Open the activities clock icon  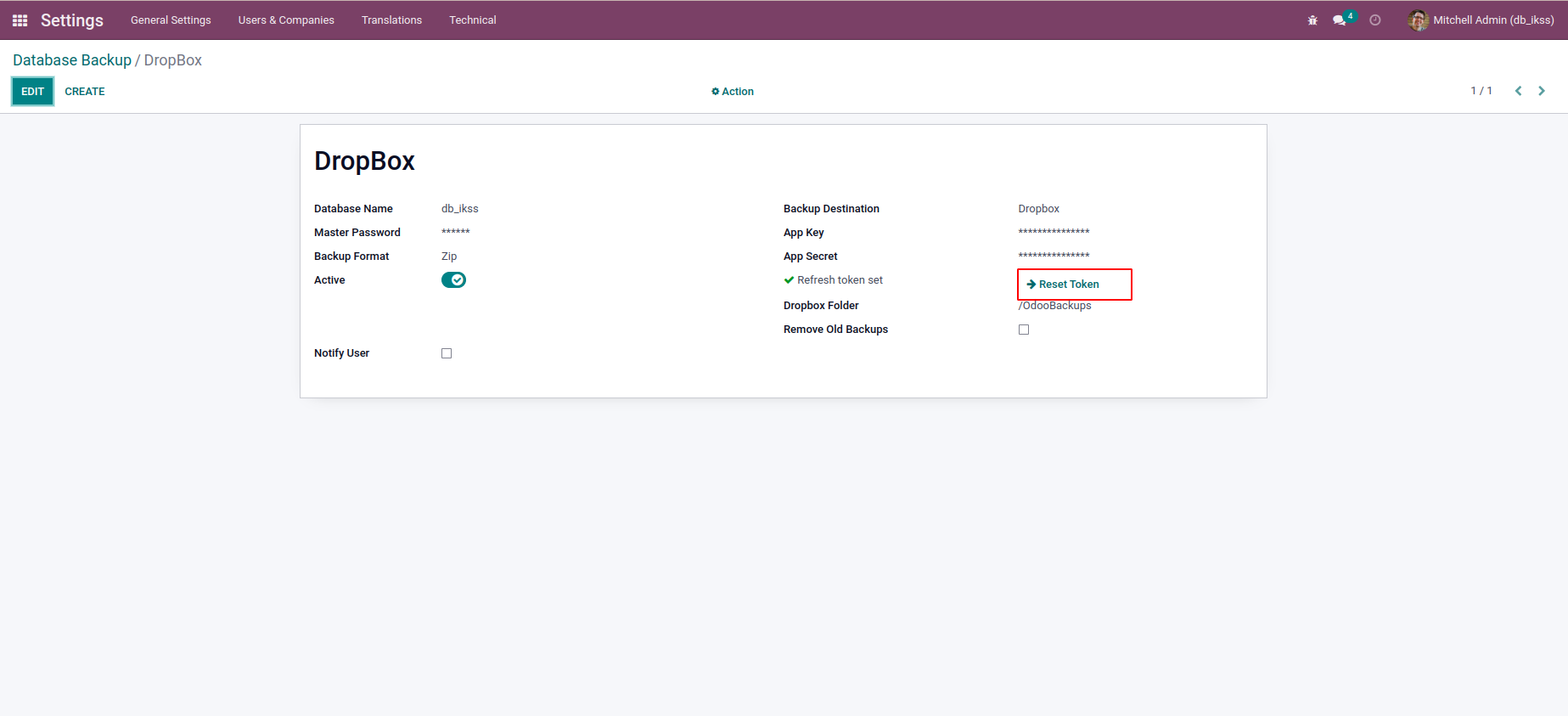(1375, 20)
